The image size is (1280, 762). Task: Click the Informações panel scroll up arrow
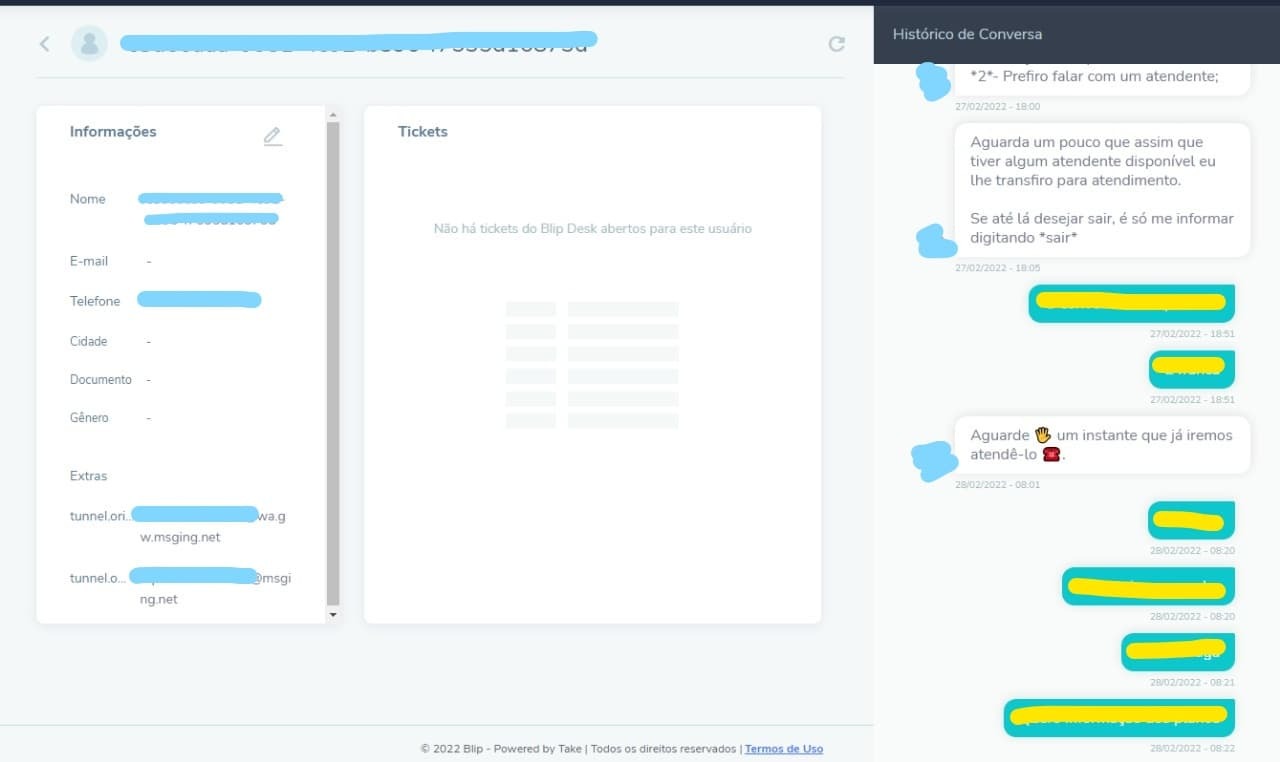click(x=333, y=114)
